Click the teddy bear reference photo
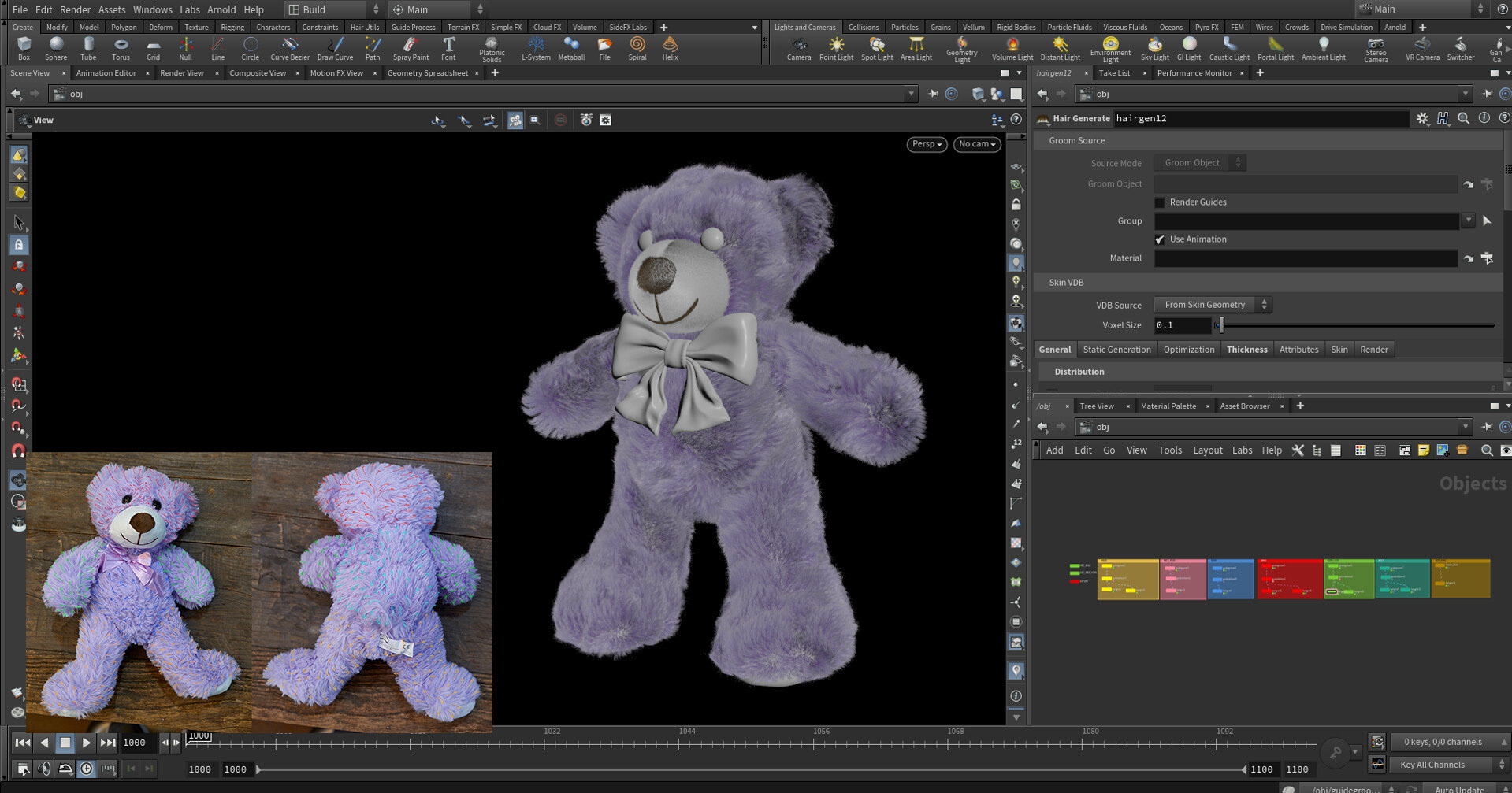Image resolution: width=1512 pixels, height=793 pixels. pos(259,591)
